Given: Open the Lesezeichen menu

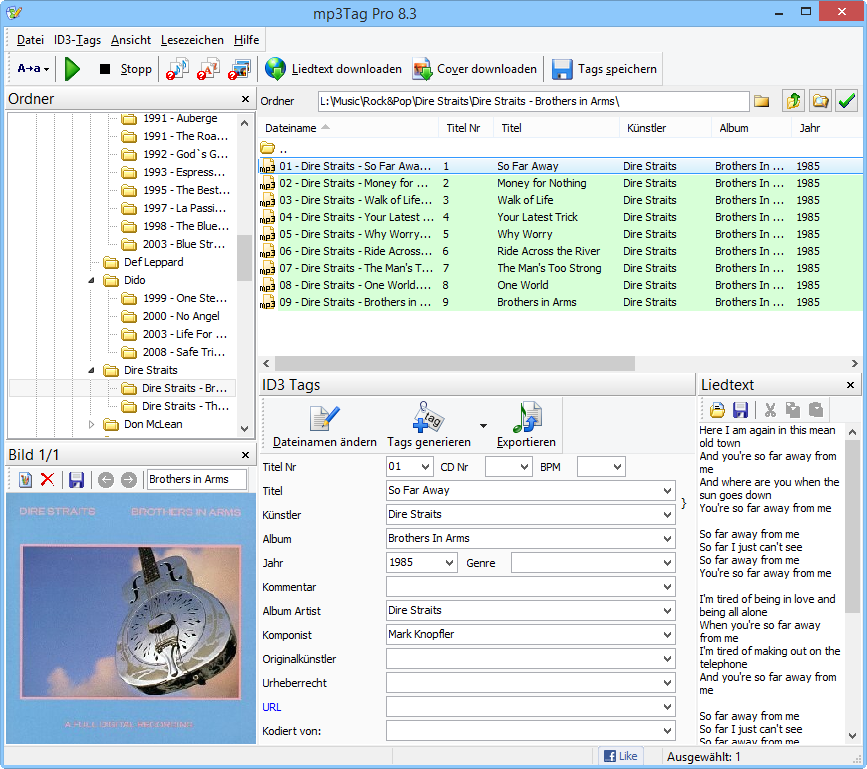Looking at the screenshot, I should click(x=192, y=40).
